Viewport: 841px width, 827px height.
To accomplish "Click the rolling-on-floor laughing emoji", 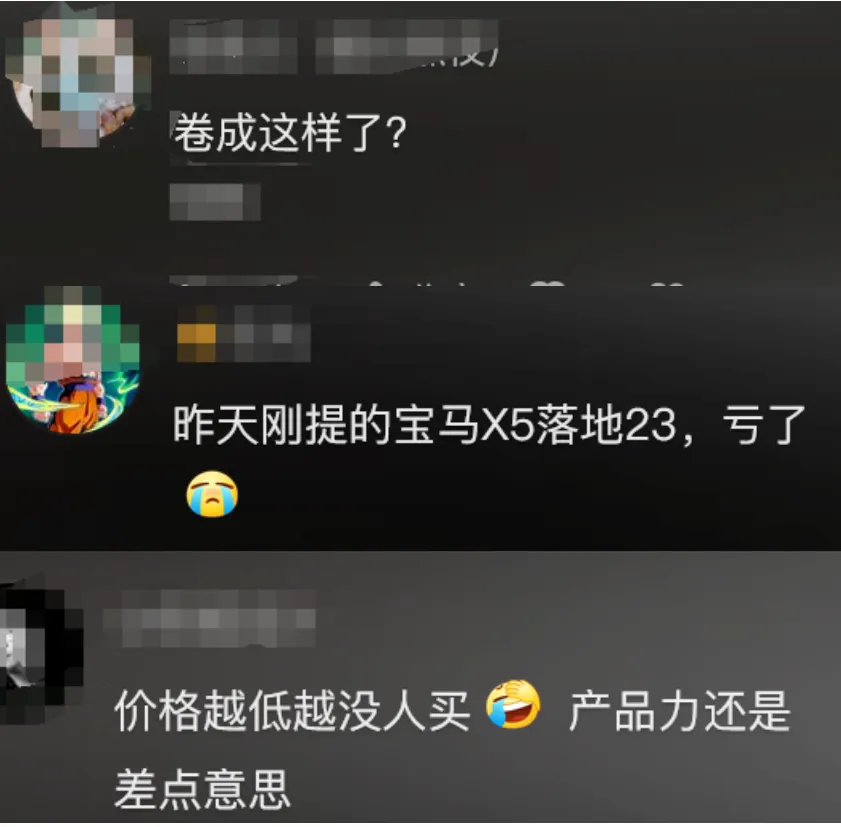I will 513,705.
